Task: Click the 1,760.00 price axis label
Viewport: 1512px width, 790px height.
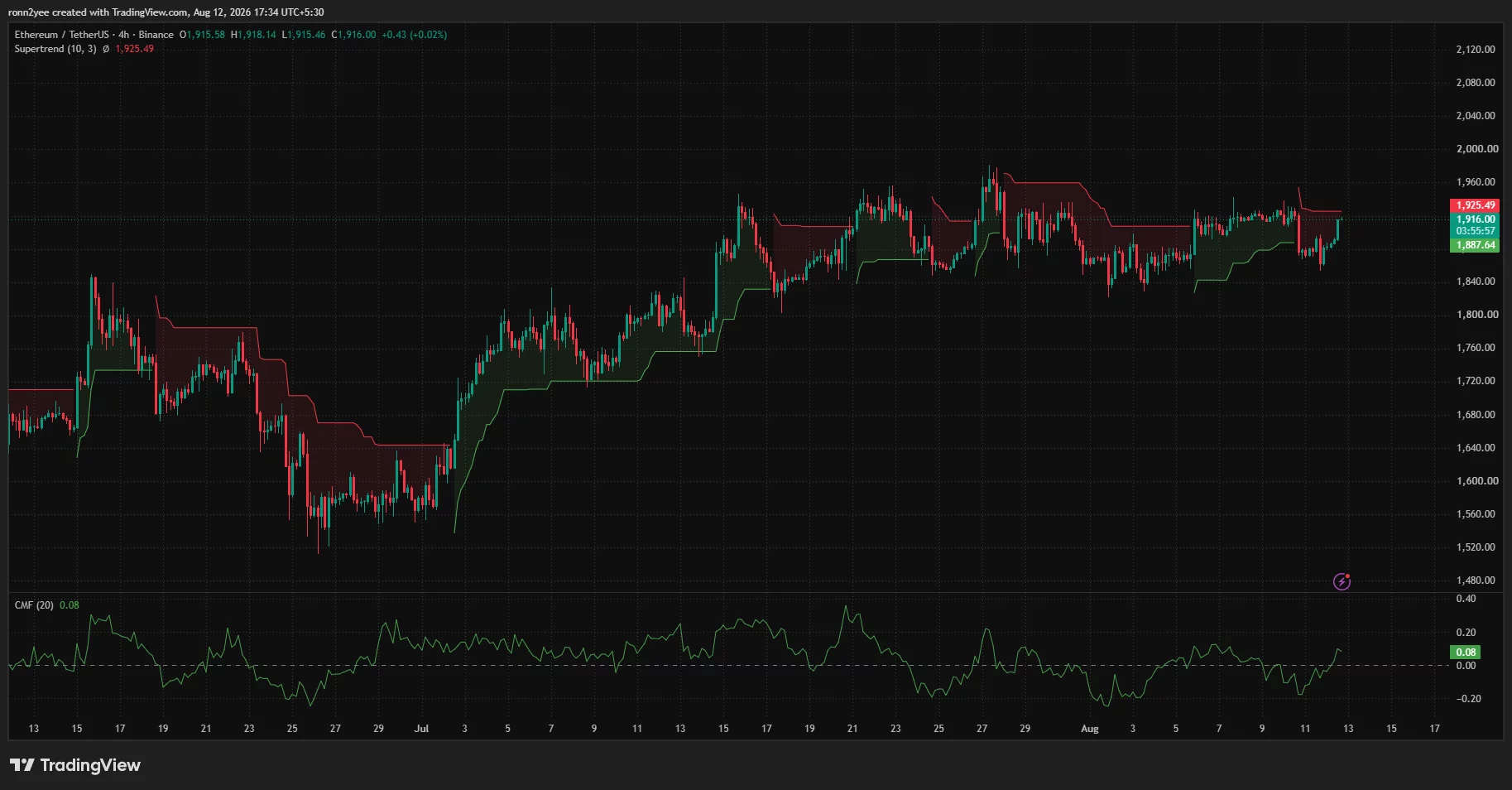Action: coord(1476,348)
